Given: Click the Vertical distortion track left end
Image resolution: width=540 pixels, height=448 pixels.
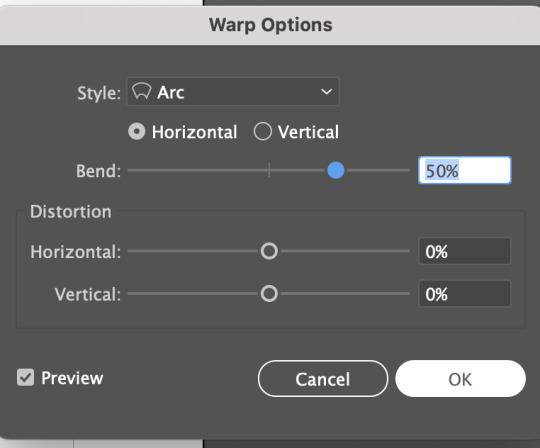Looking at the screenshot, I should tap(130, 294).
